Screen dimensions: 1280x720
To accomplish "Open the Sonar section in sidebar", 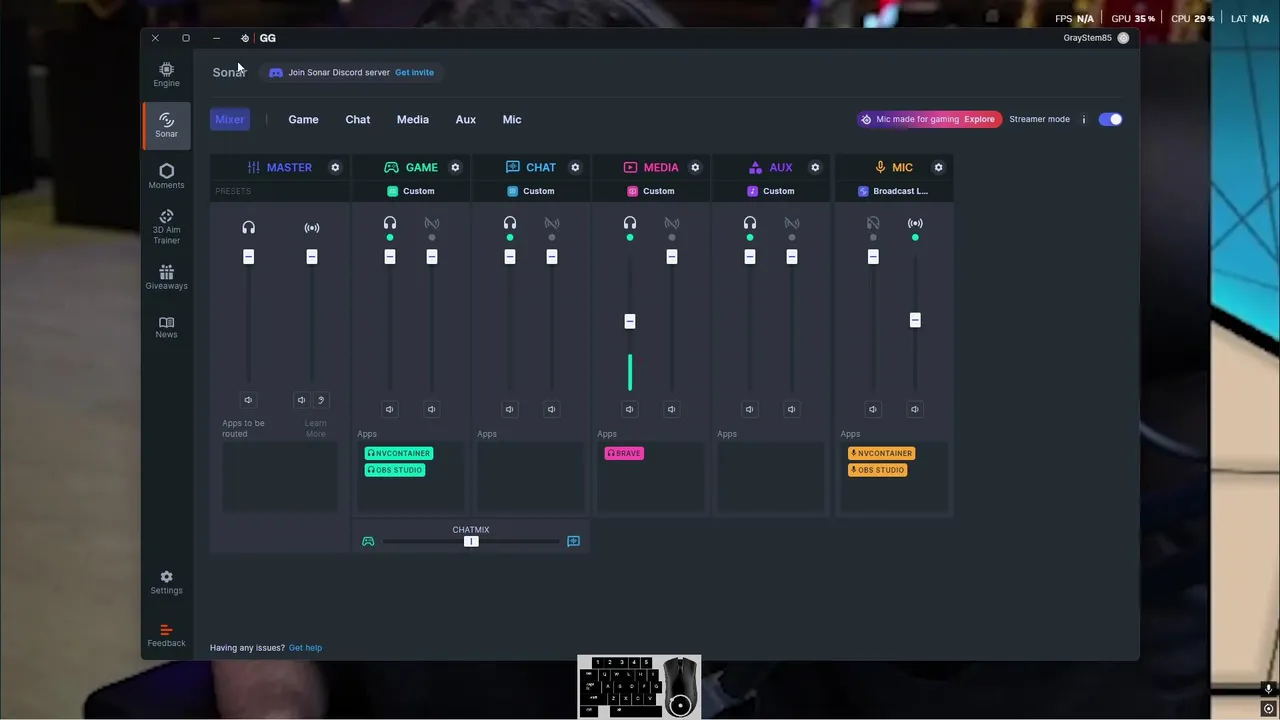I will [166, 124].
